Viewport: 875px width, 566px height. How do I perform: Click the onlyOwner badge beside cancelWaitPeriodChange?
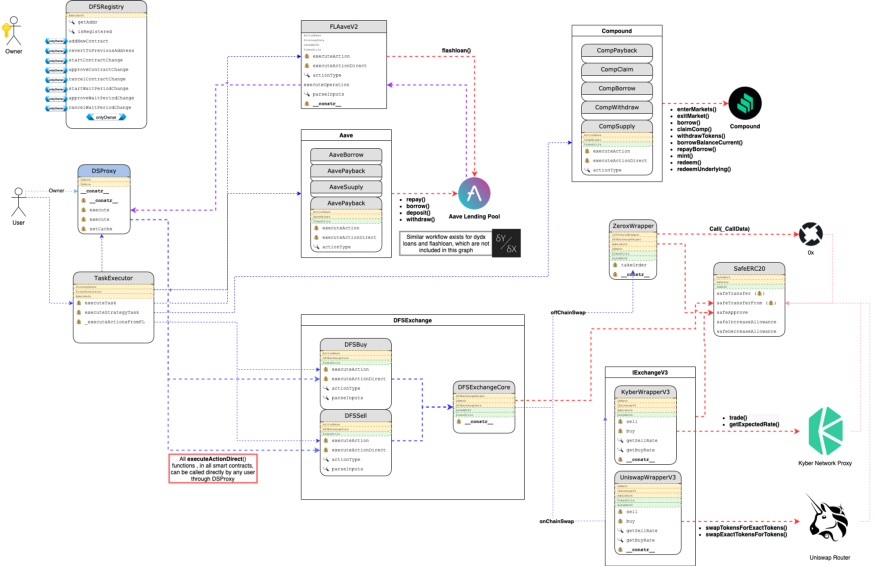(x=56, y=108)
